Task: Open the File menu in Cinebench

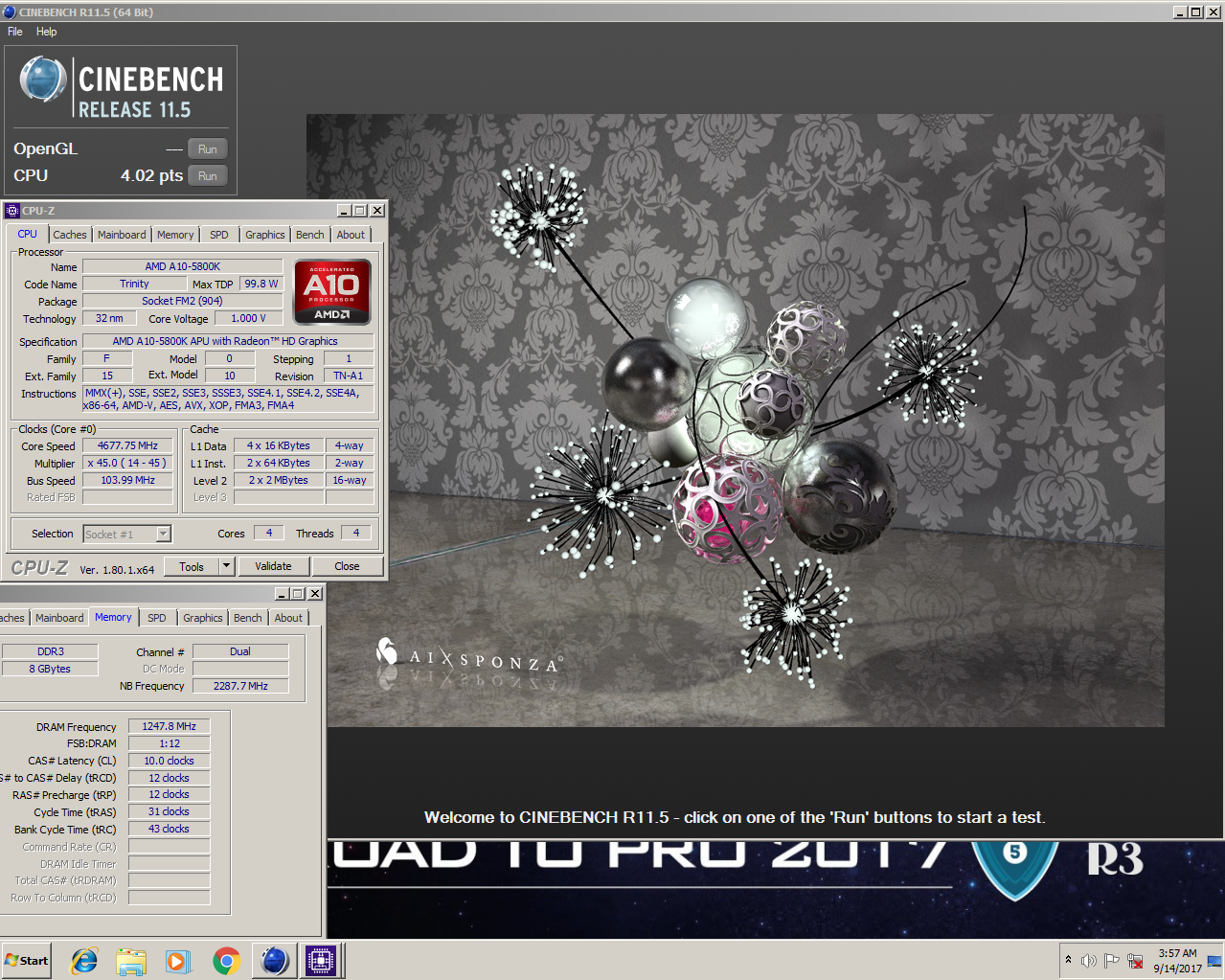Action: (x=15, y=32)
